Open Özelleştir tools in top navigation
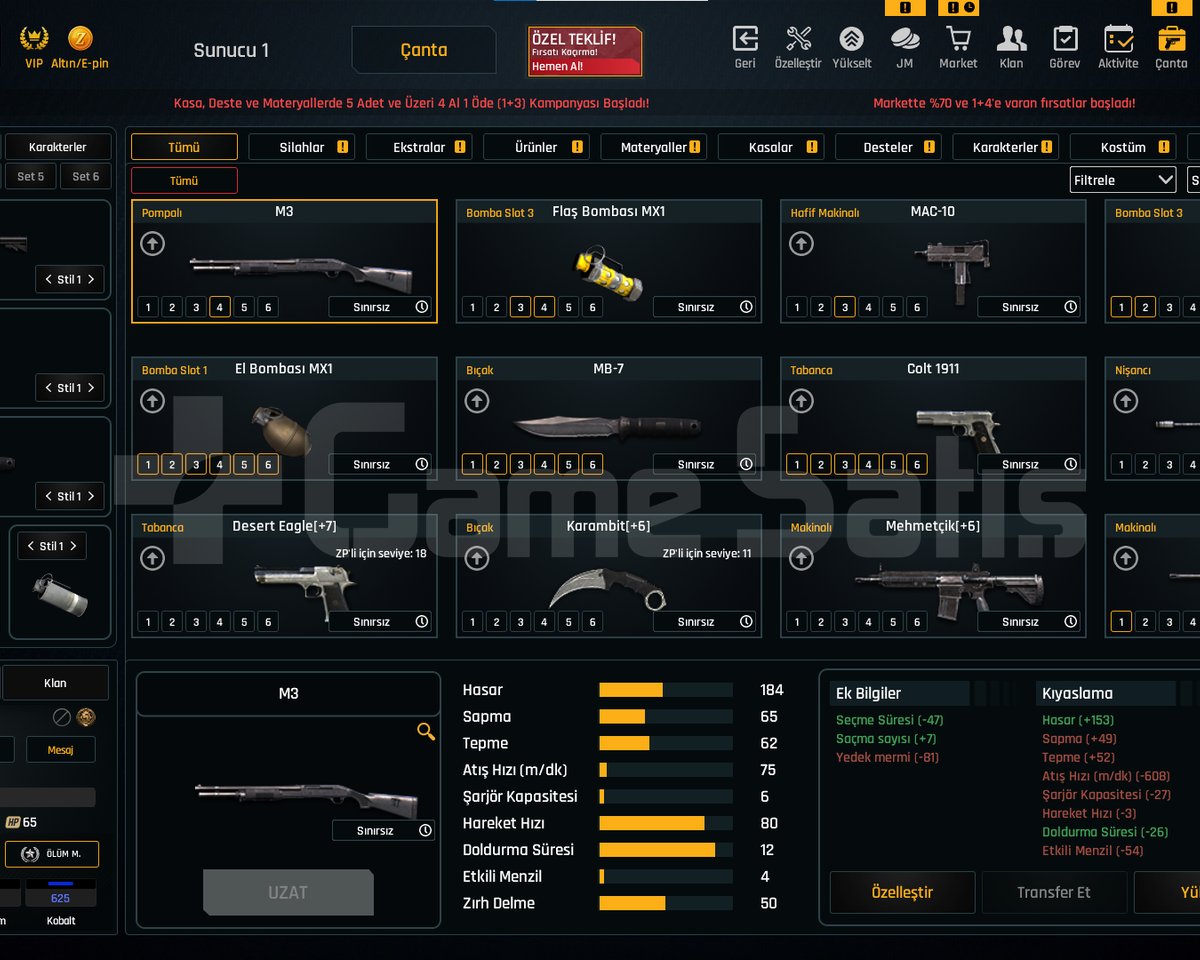This screenshot has width=1200, height=960. pyautogui.click(x=798, y=46)
